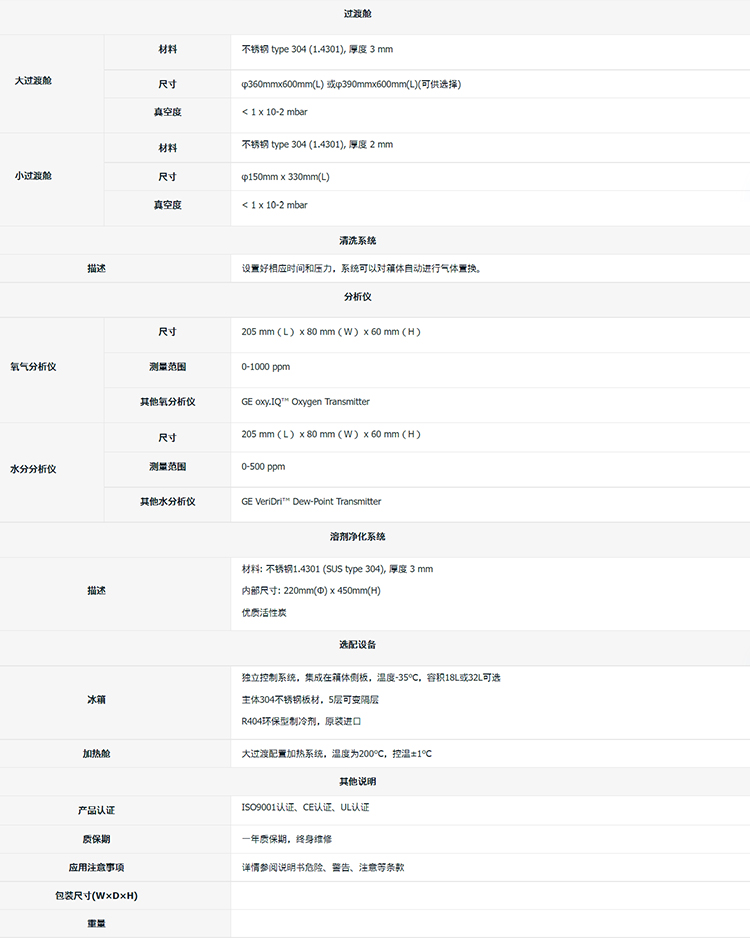The height and width of the screenshot is (938, 750).
Task: Click the 氧气分析仪 row label
Action: (33, 367)
